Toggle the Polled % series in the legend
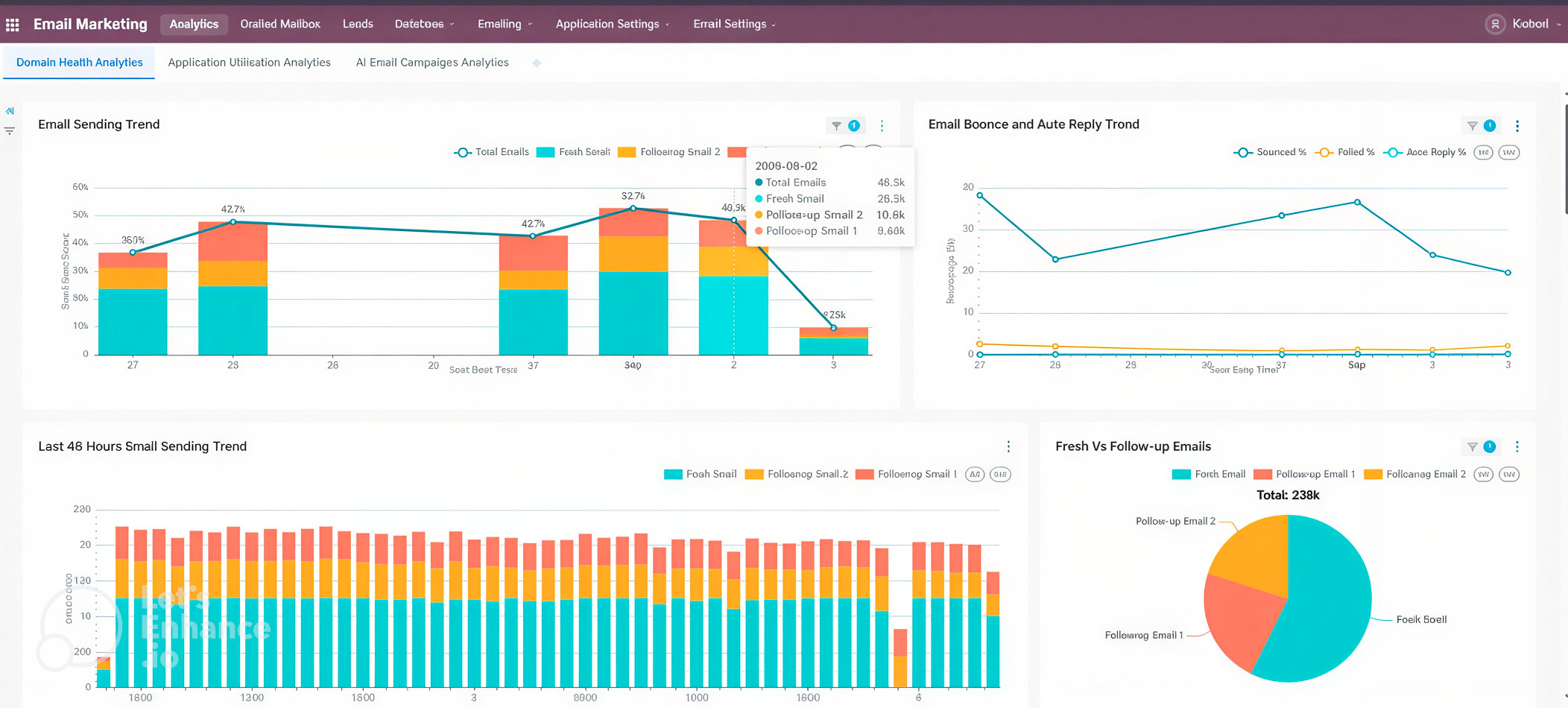1568x708 pixels. [x=1345, y=152]
